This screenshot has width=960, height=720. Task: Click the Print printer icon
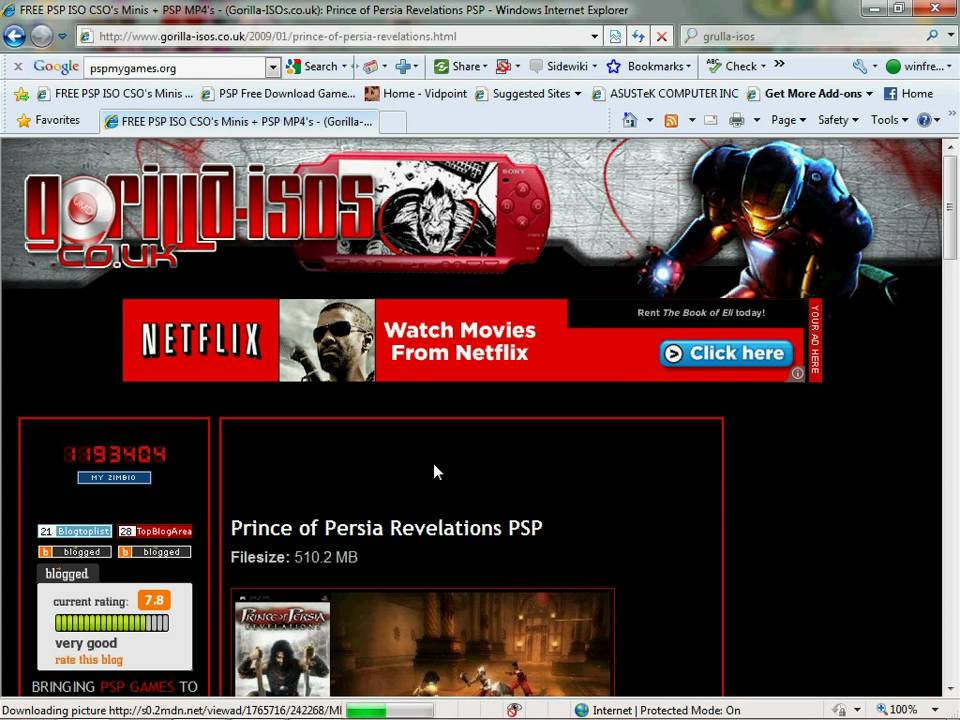pos(737,120)
